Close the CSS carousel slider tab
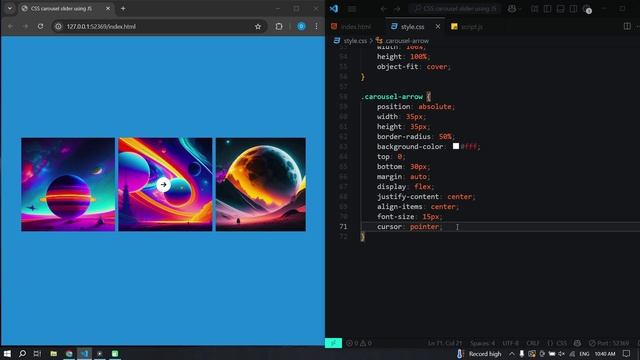This screenshot has height=360, width=640. [108, 9]
